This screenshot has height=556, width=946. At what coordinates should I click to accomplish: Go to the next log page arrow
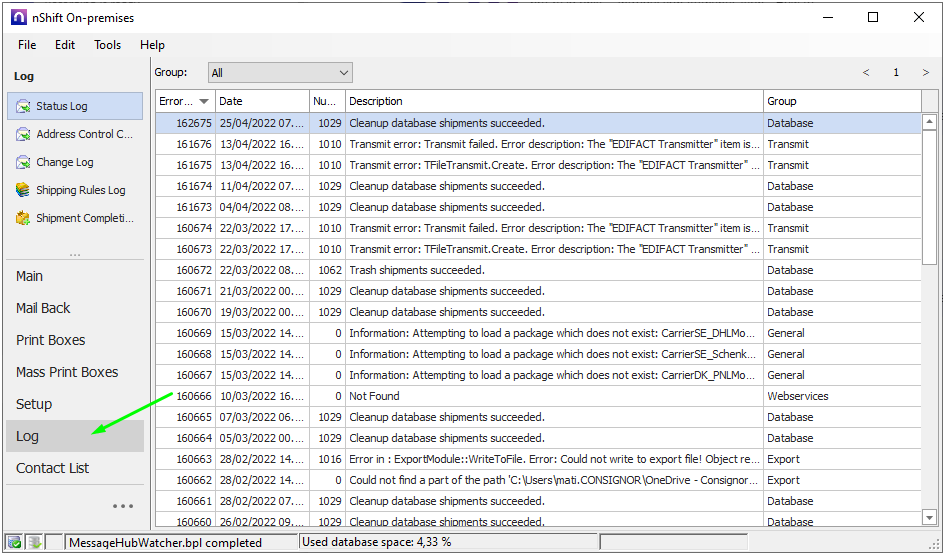[925, 73]
